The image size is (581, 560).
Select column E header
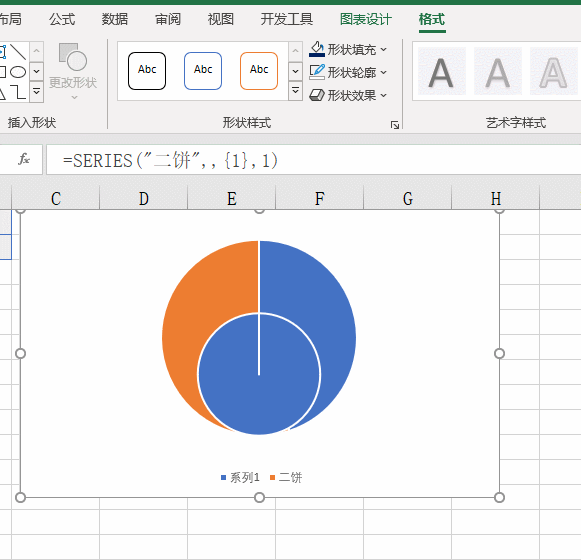tap(232, 198)
